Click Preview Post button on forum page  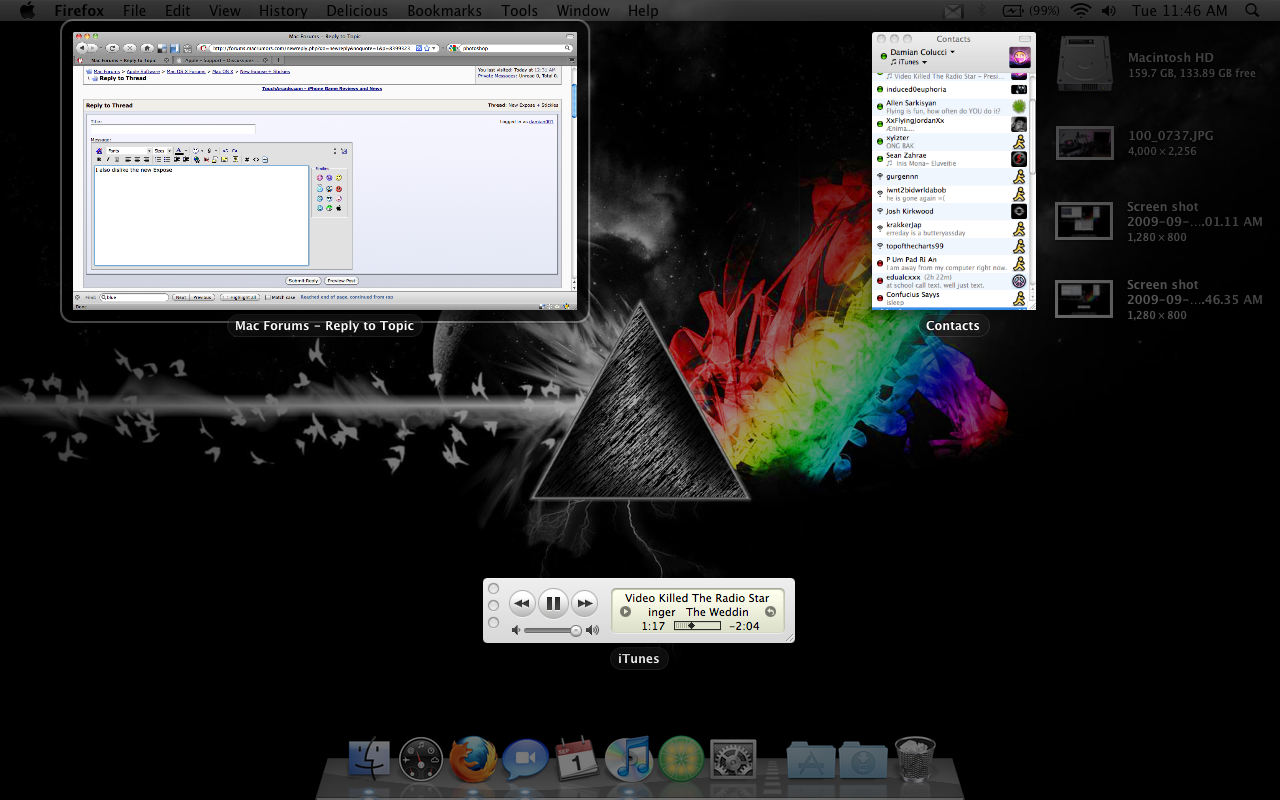tap(341, 281)
